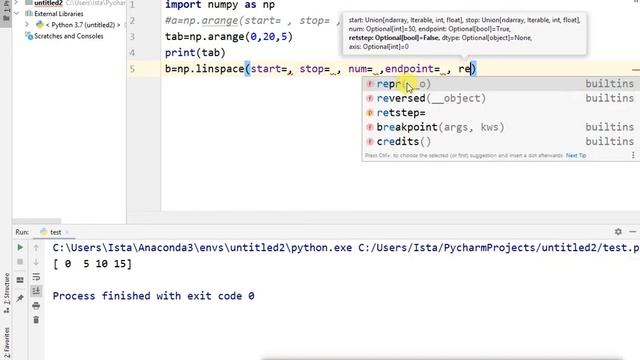Collapse the External Libraries node
The width and height of the screenshot is (640, 360).
coord(16,13)
